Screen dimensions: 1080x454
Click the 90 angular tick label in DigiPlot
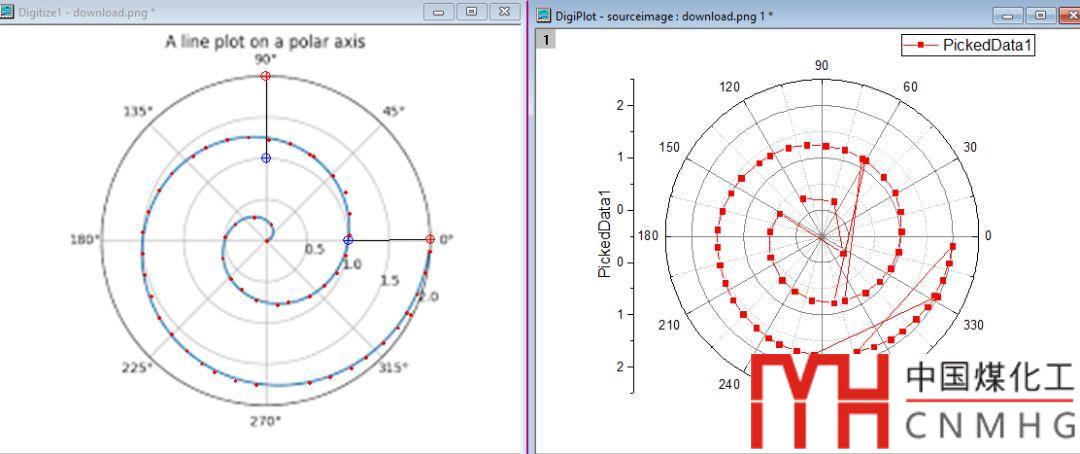821,66
